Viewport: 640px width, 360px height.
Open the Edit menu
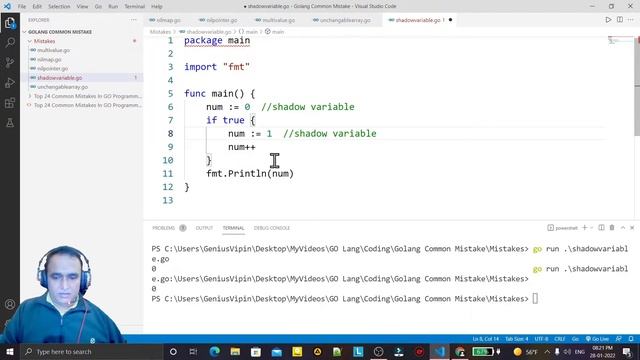(37, 7)
